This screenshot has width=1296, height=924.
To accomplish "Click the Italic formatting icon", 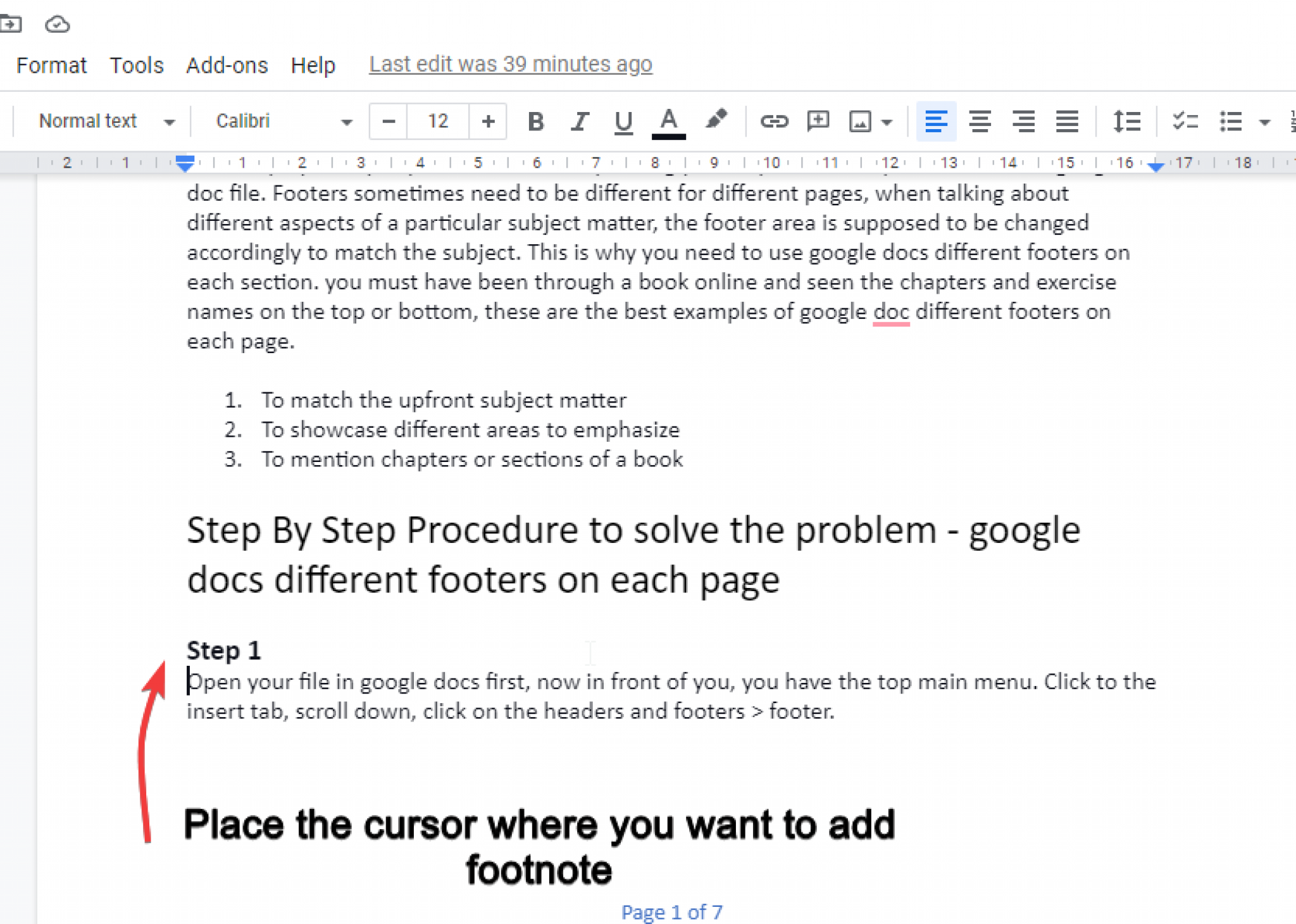I will [577, 121].
